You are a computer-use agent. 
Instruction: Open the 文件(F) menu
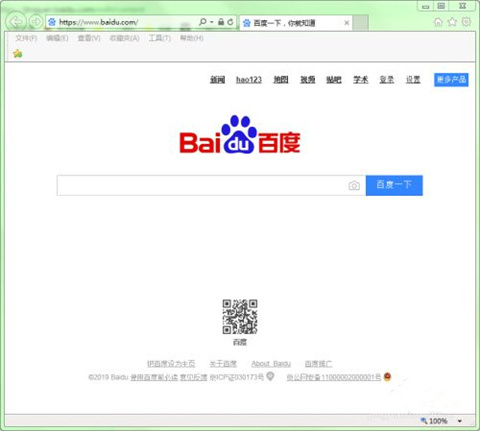click(x=26, y=38)
